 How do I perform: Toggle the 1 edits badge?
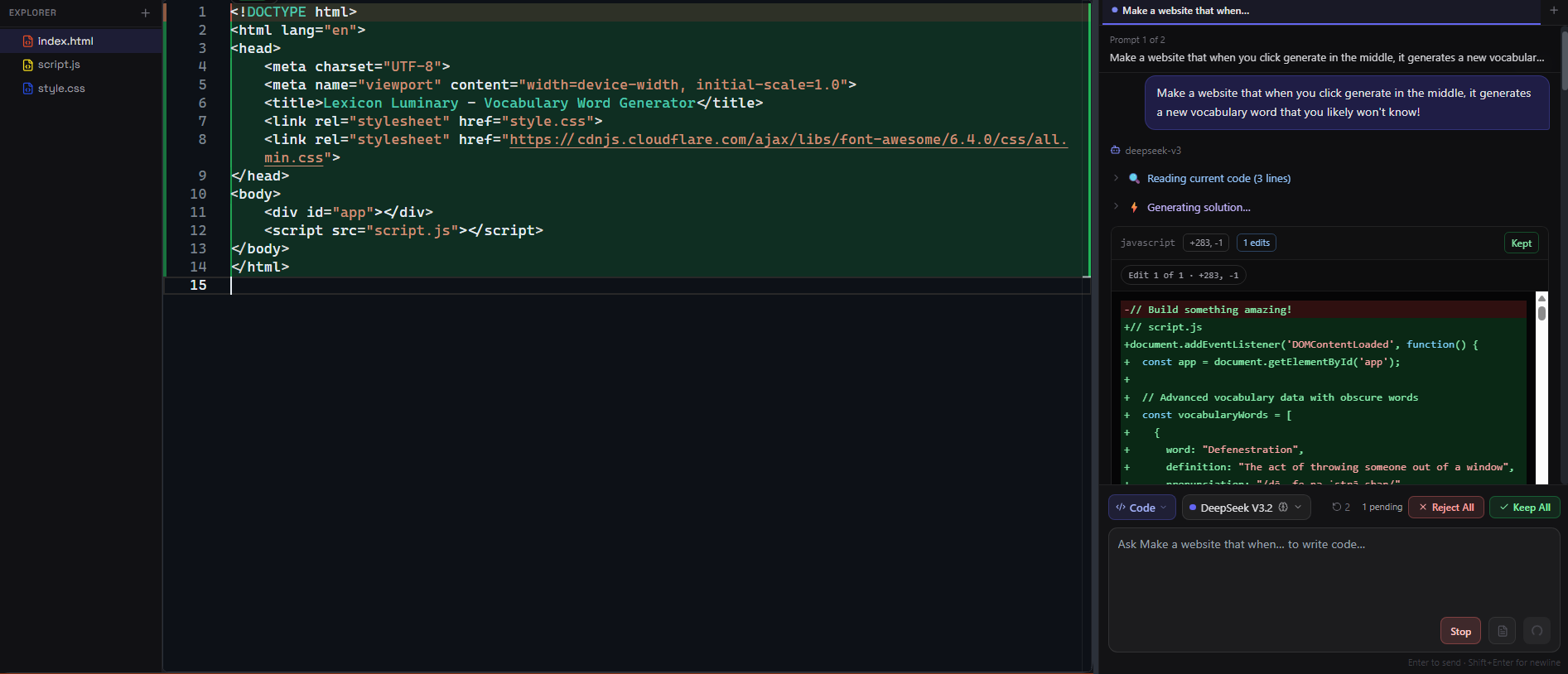(1256, 243)
